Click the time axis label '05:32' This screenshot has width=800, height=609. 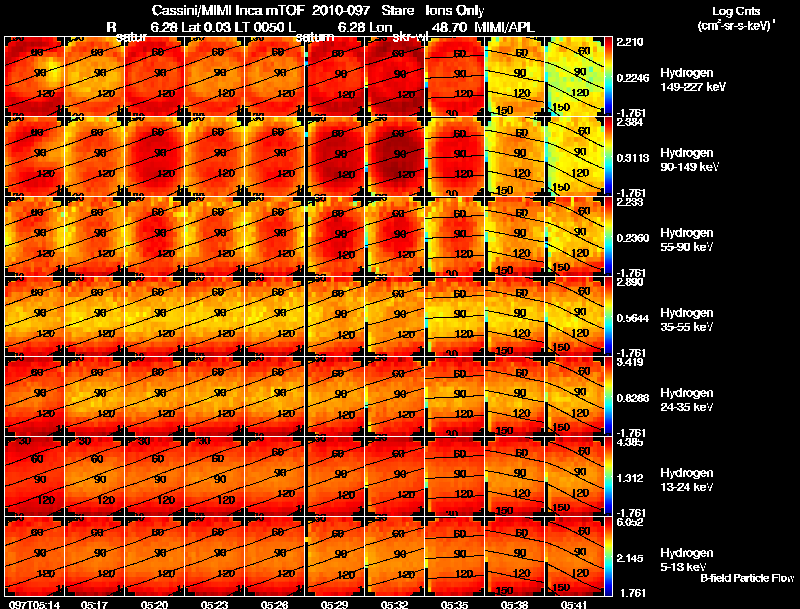pyautogui.click(x=394, y=604)
